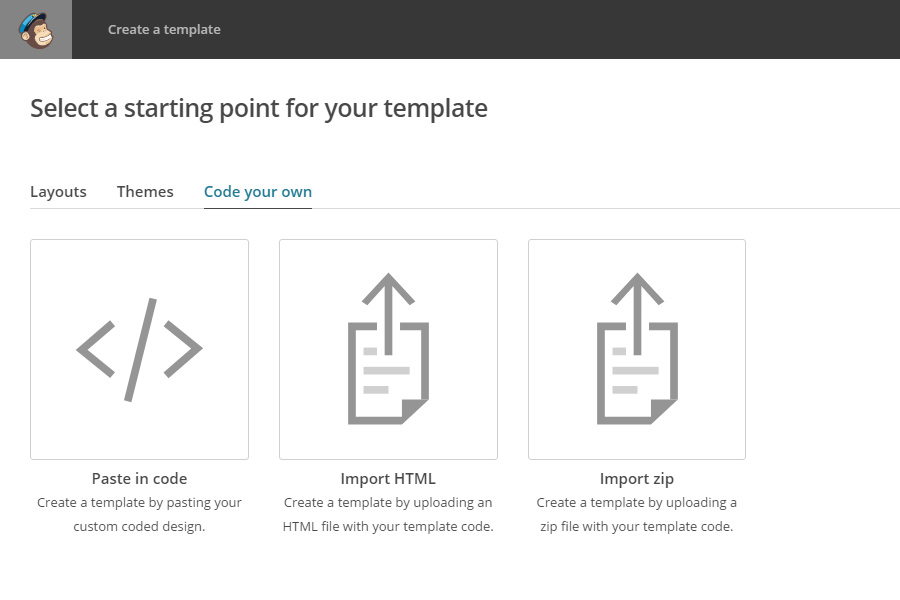Click the Mailchimp monkey logo
This screenshot has width=900, height=600.
[x=36, y=29]
